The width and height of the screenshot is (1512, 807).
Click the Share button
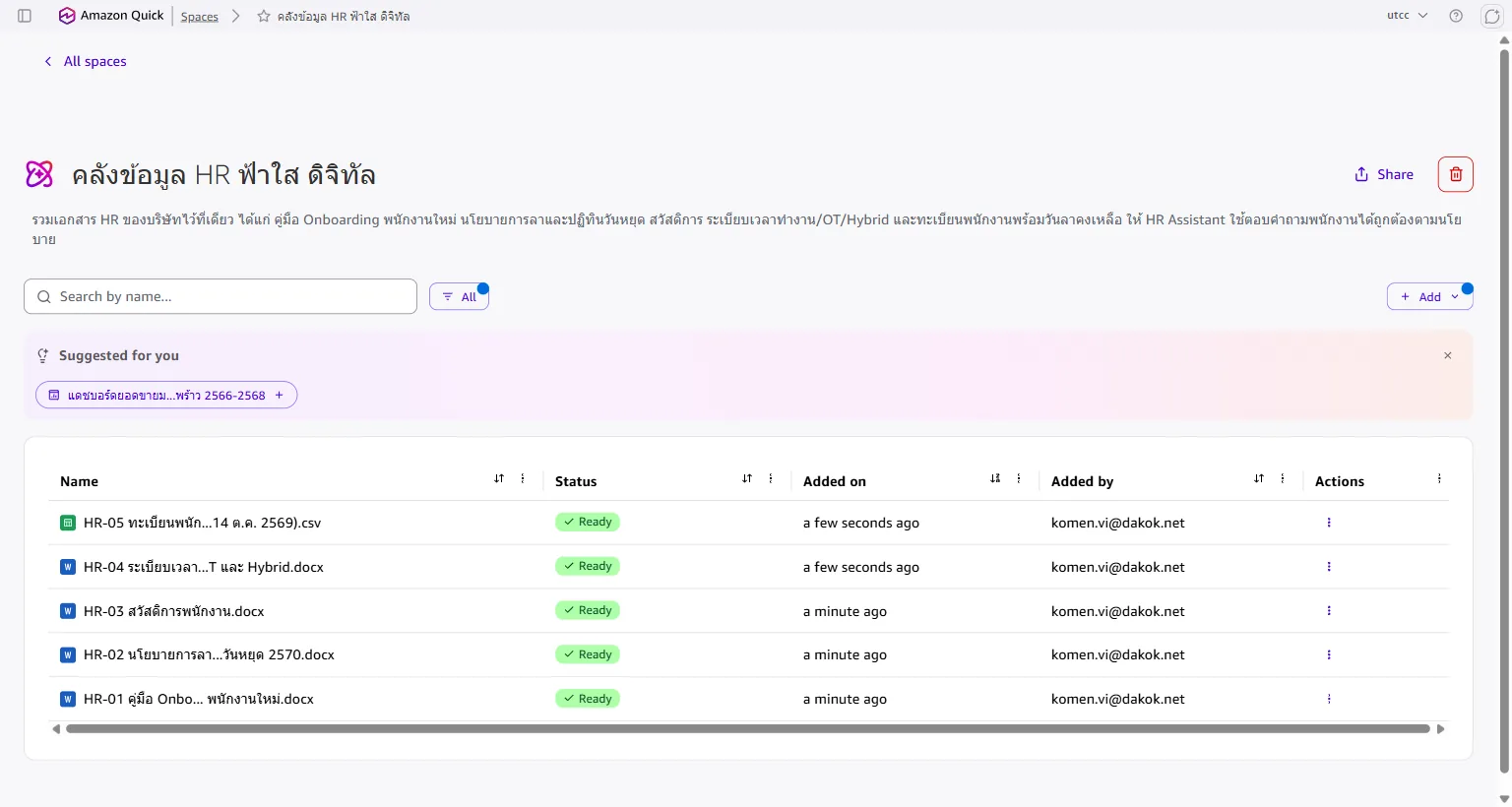pos(1384,174)
